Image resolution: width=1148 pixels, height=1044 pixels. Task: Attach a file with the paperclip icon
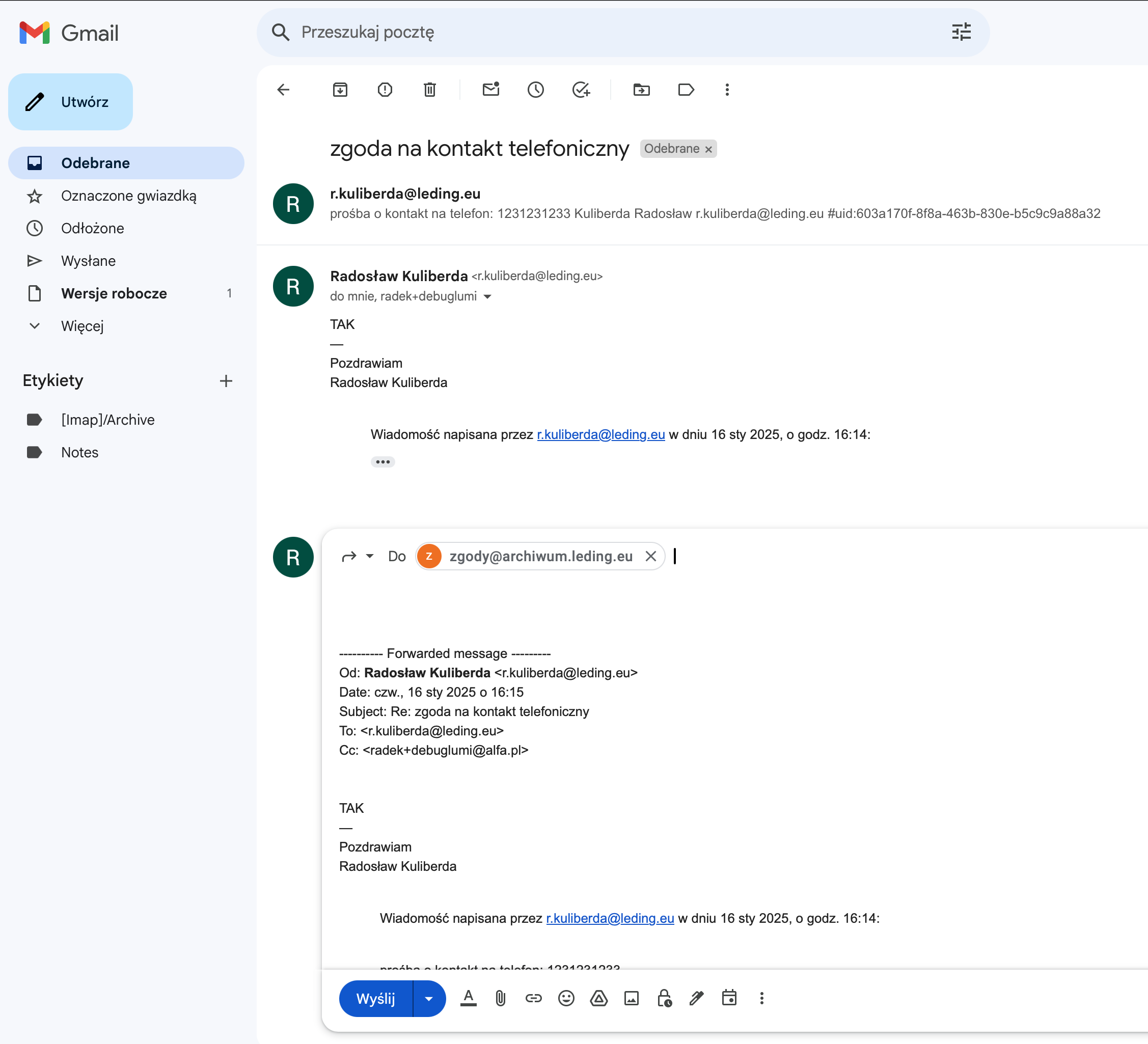point(501,998)
